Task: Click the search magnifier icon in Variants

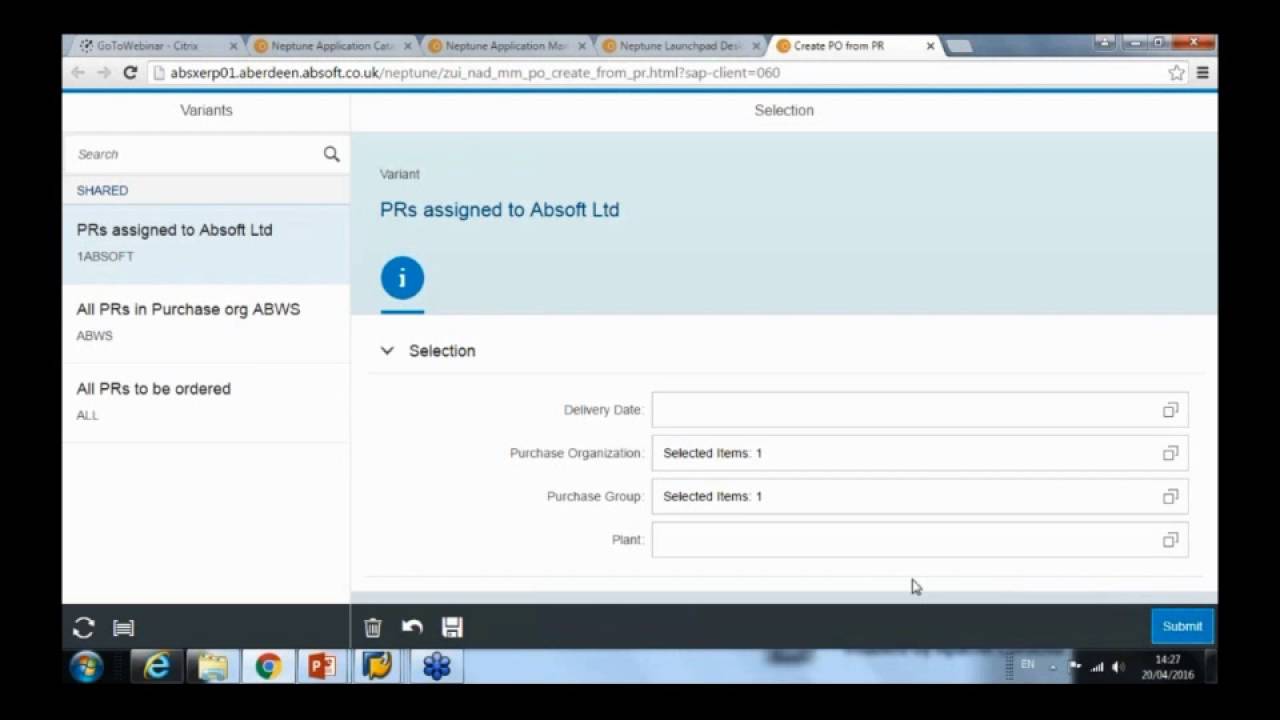Action: [x=331, y=154]
